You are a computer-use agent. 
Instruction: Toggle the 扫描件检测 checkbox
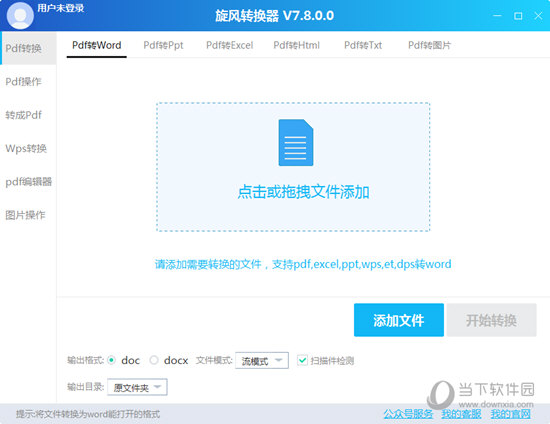pos(302,360)
